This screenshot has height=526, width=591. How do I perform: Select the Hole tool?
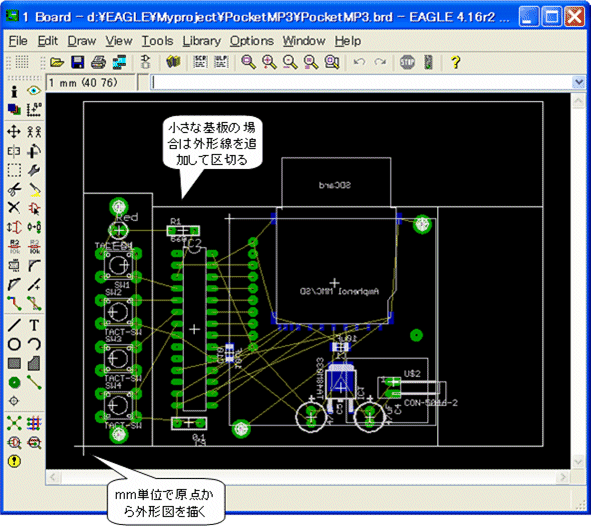(14, 401)
